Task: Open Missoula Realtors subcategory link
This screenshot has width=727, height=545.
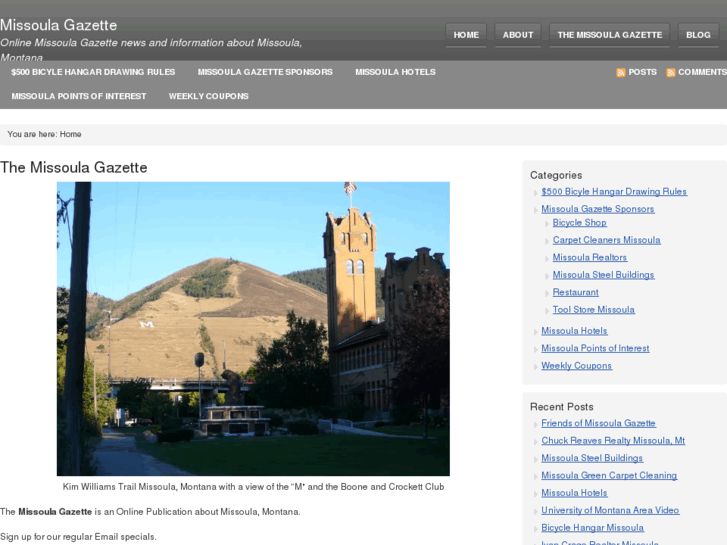Action: tap(590, 257)
